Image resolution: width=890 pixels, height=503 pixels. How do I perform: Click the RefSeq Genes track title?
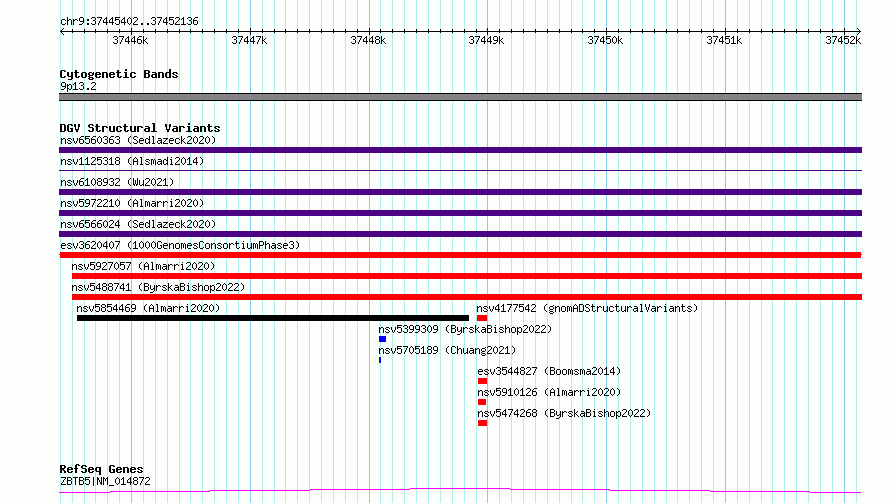[x=102, y=469]
